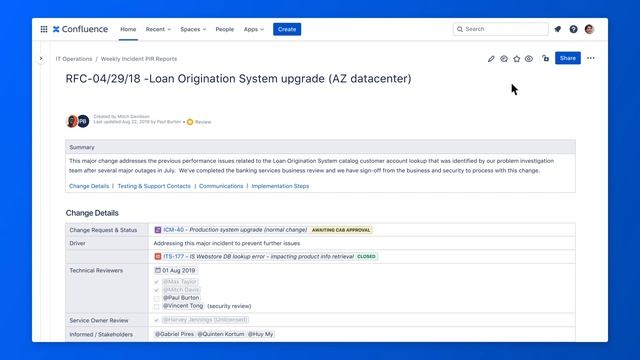Click the @Huy My mention
This screenshot has width=640, height=360.
260,334
